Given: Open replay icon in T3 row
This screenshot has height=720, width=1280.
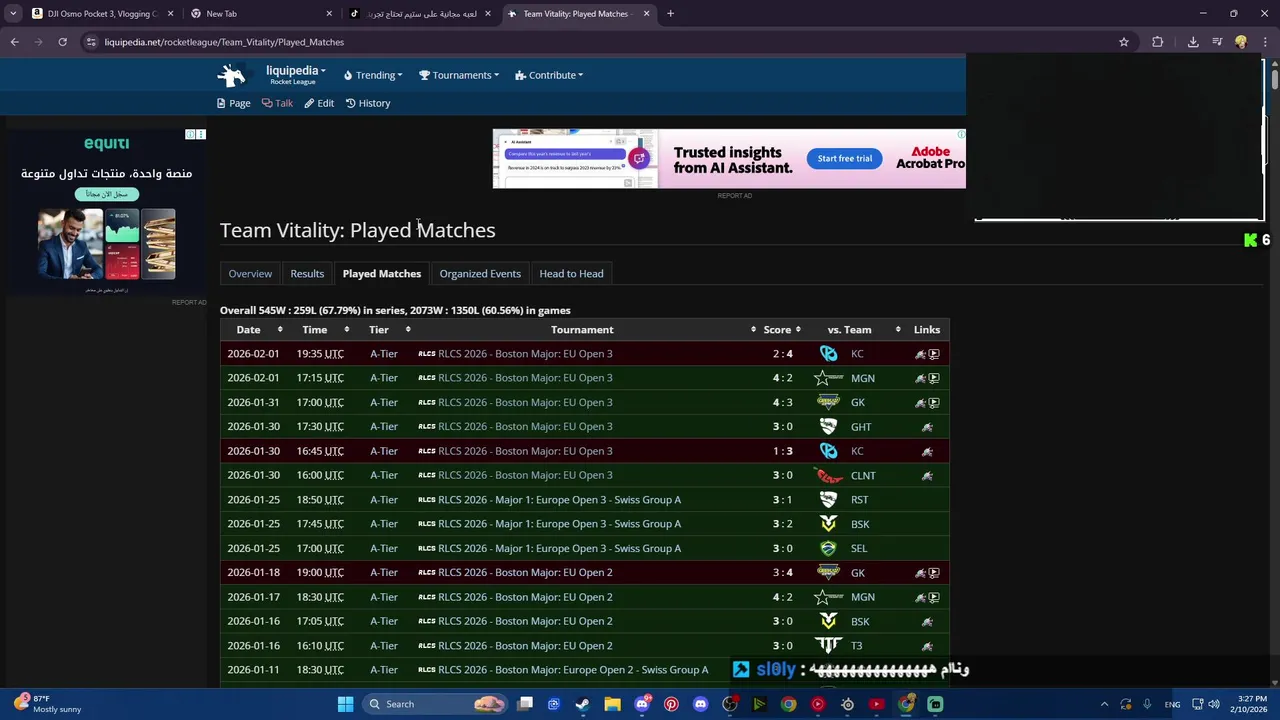Looking at the screenshot, I should pos(927,646).
